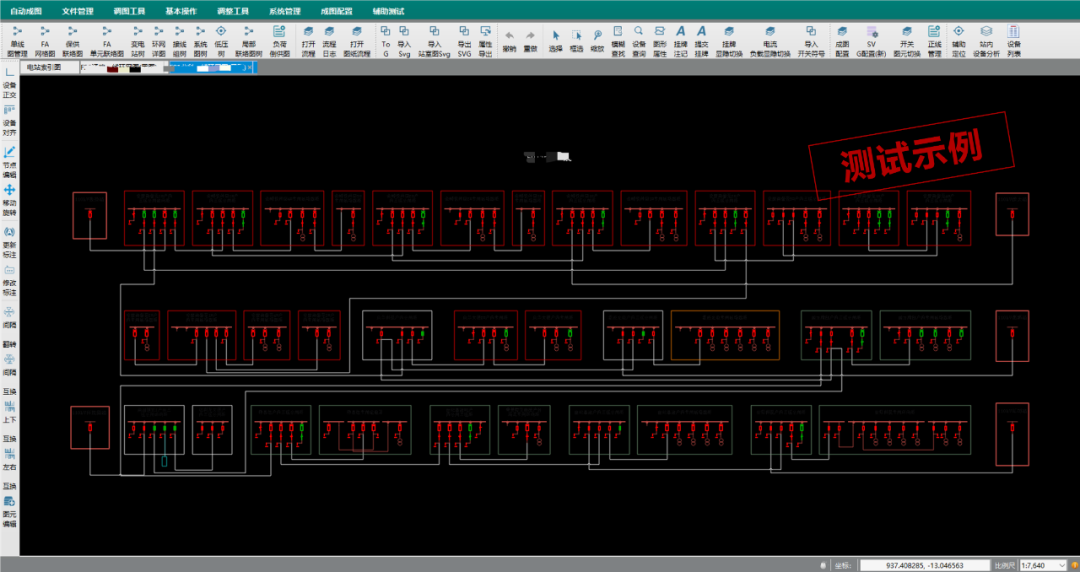Click the 挂牌注记 text icon
This screenshot has width=1080, height=572.
pyautogui.click(x=681, y=39)
